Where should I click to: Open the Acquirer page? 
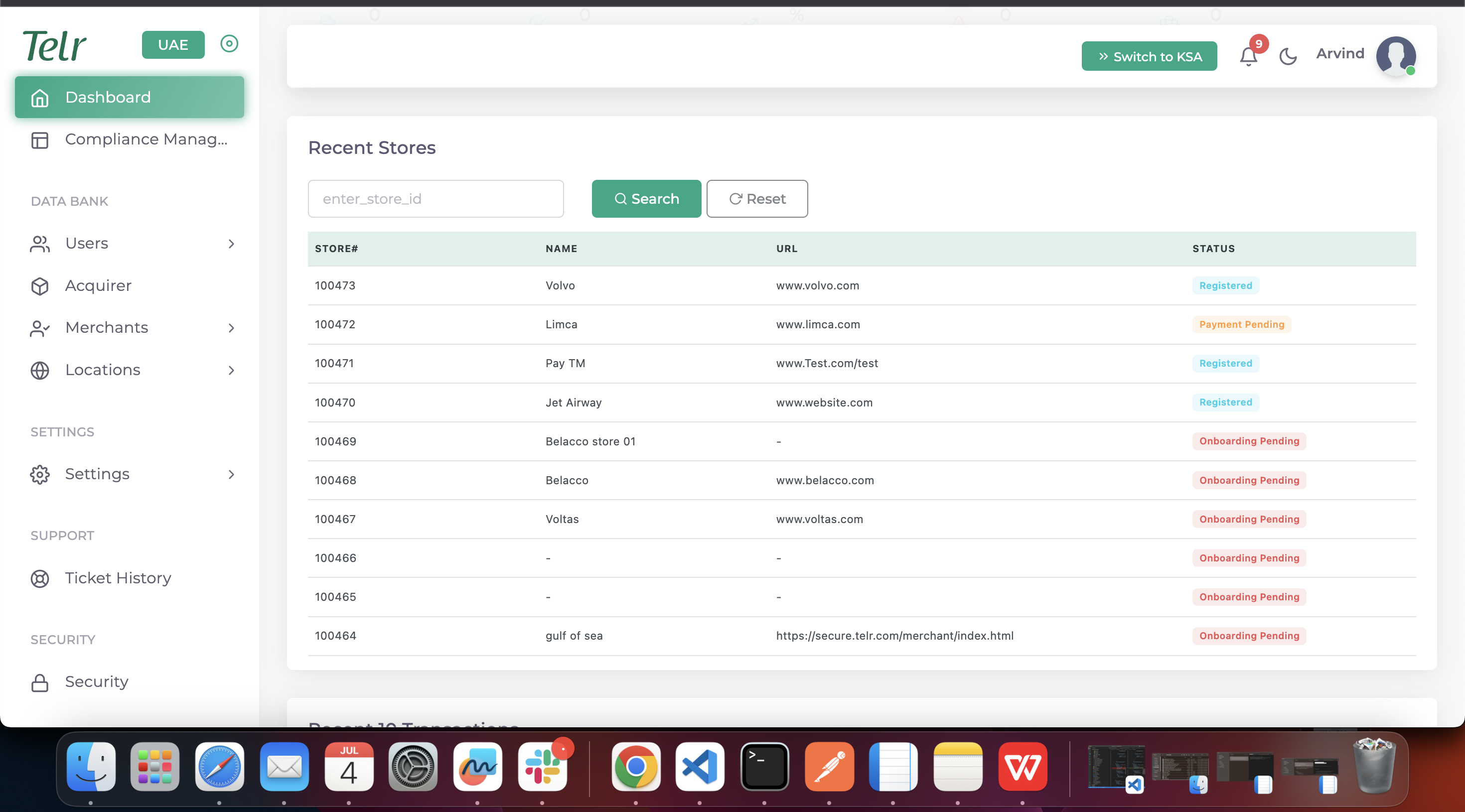(130, 285)
